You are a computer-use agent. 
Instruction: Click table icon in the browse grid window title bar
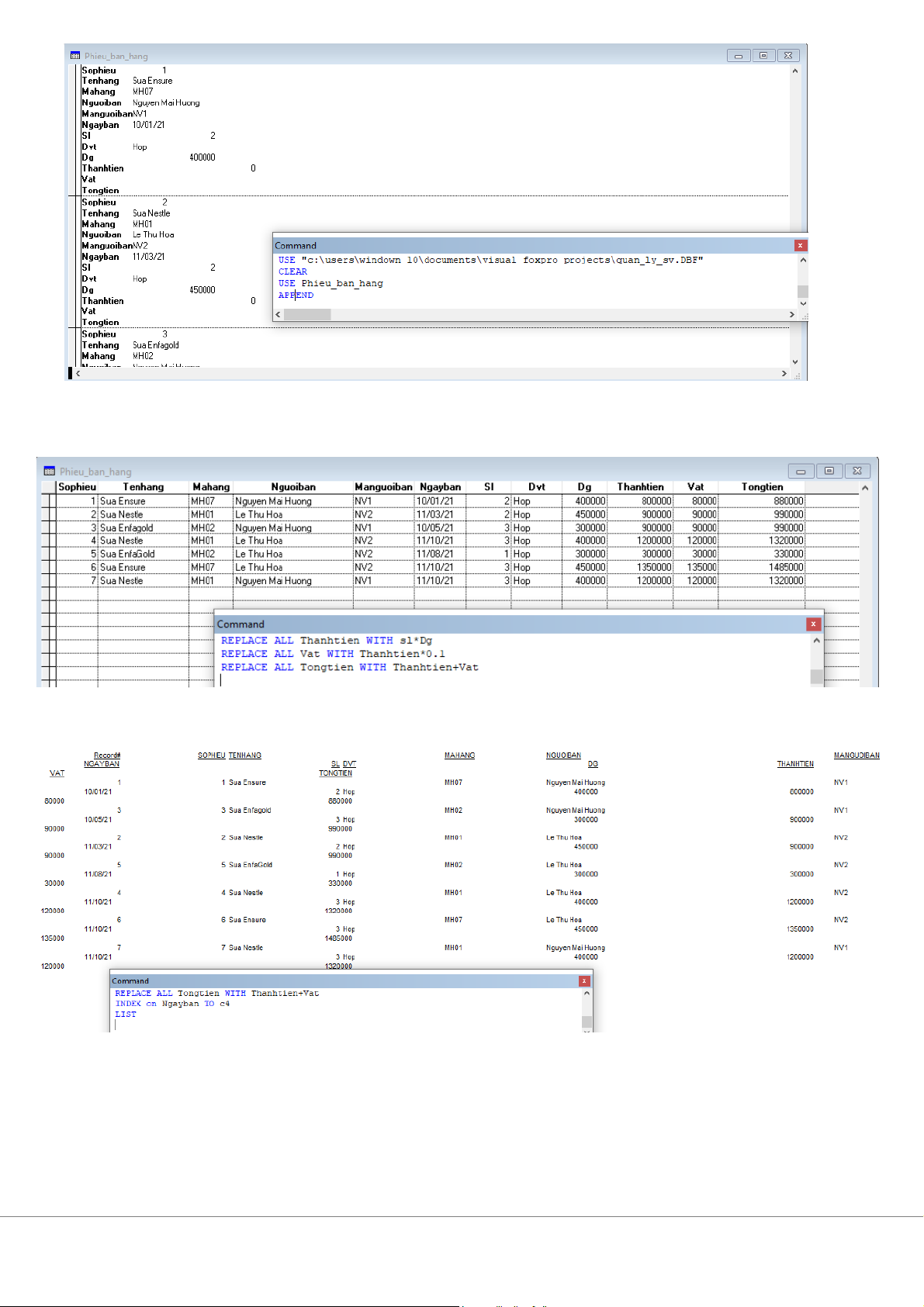tap(50, 472)
